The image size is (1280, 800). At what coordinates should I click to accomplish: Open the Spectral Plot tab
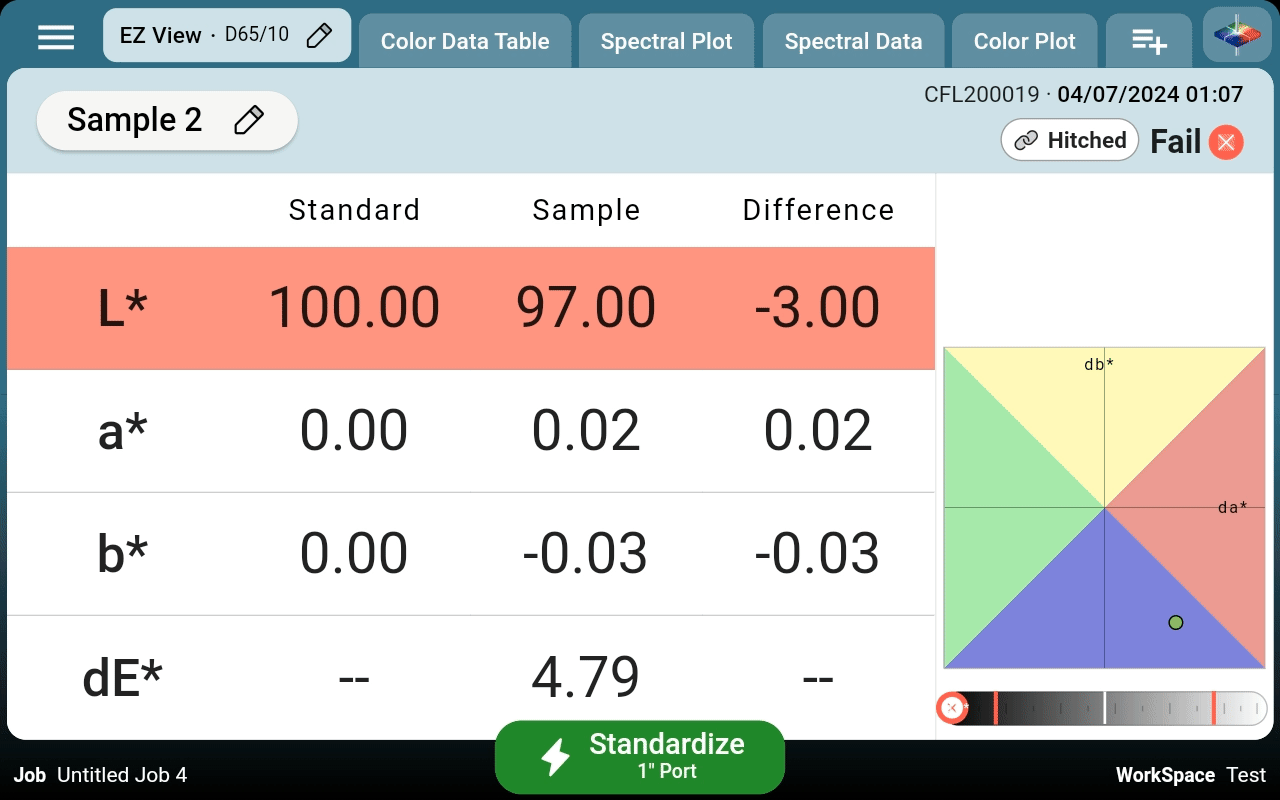coord(667,41)
